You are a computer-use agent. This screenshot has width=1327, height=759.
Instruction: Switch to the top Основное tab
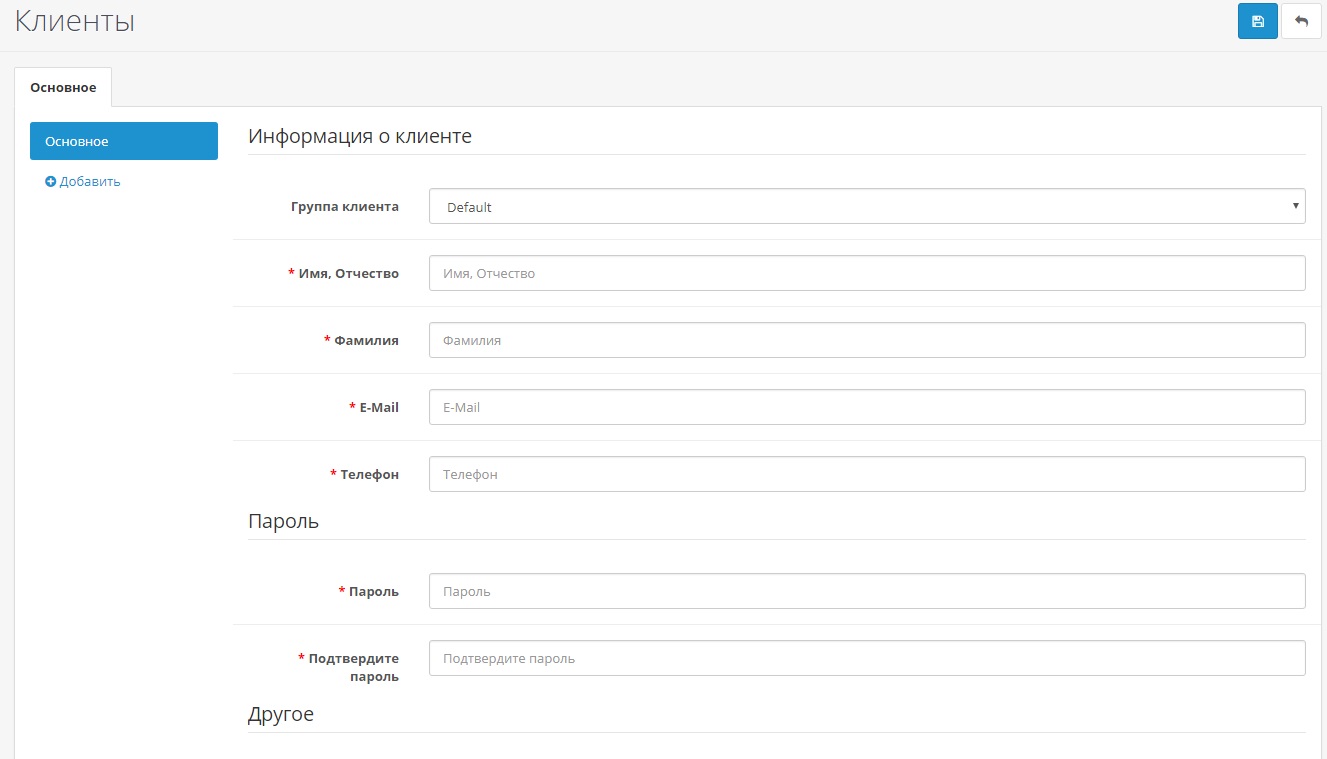pos(63,87)
